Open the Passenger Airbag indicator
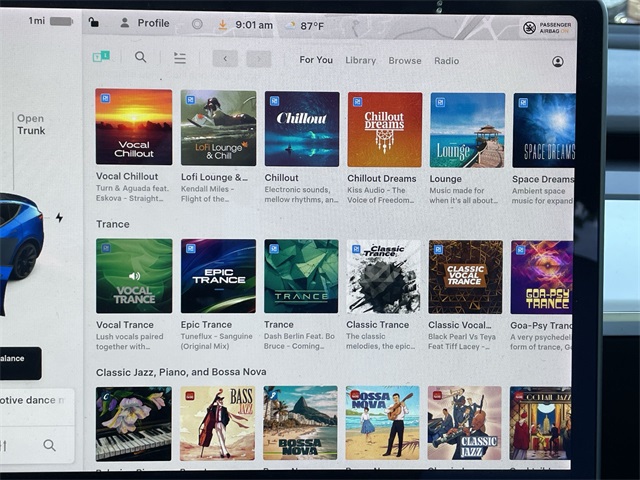The height and width of the screenshot is (480, 640). coord(547,28)
